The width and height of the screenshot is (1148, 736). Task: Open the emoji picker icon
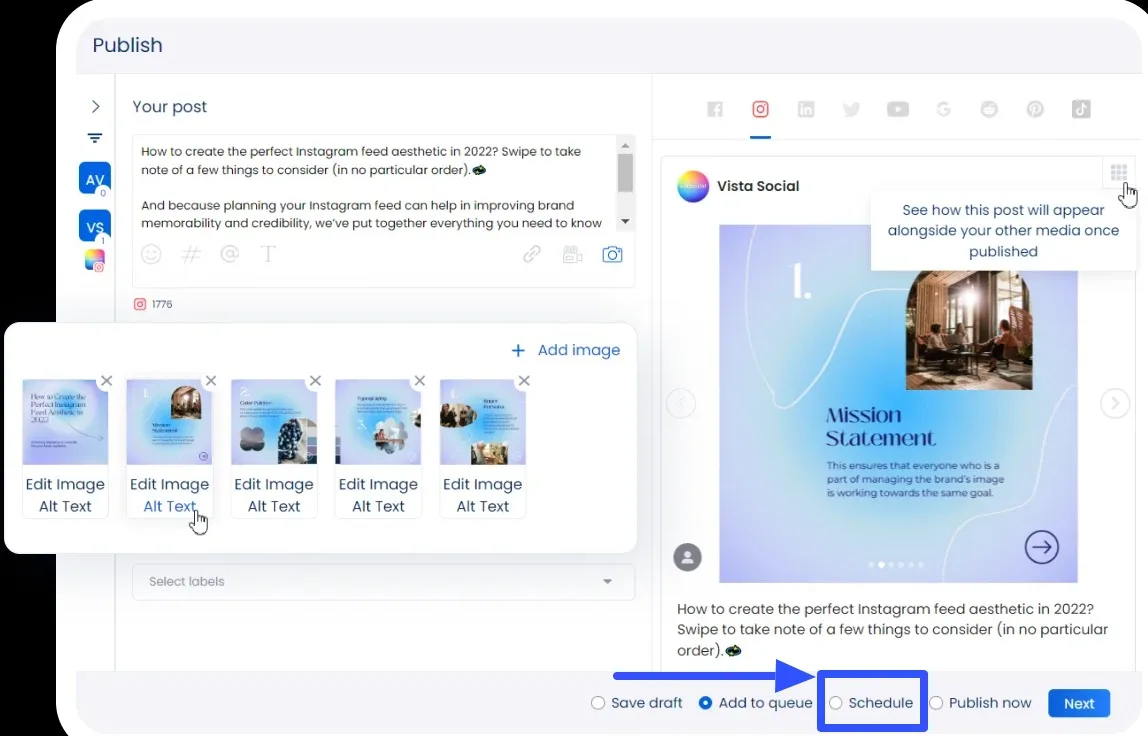point(151,255)
